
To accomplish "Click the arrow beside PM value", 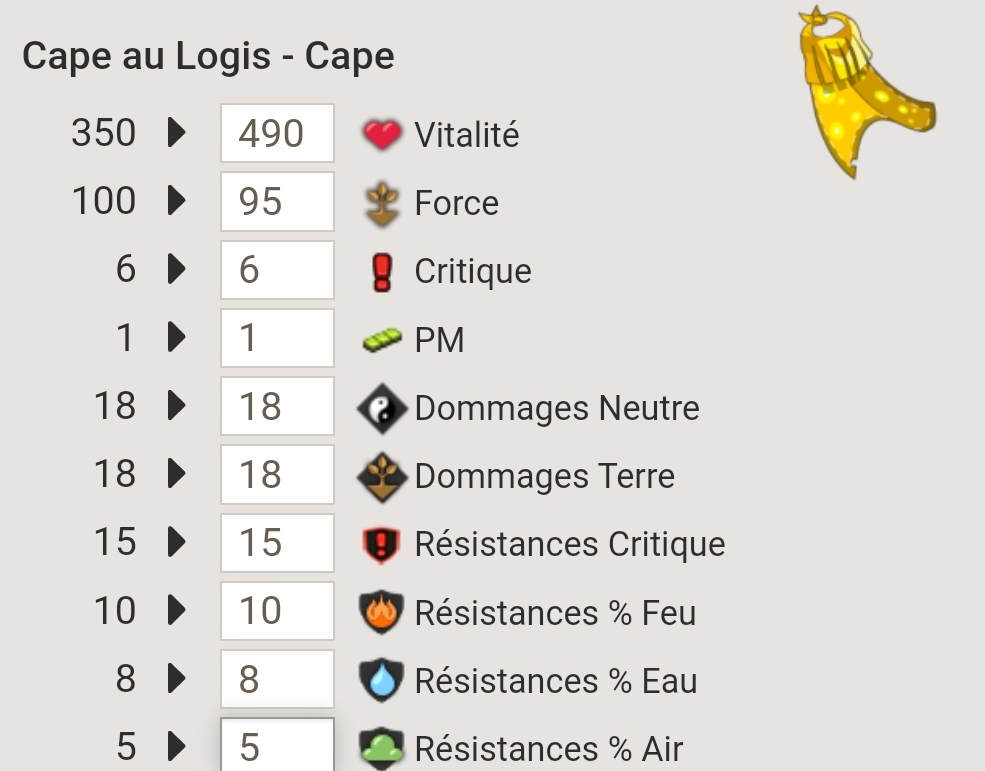I will click(177, 337).
